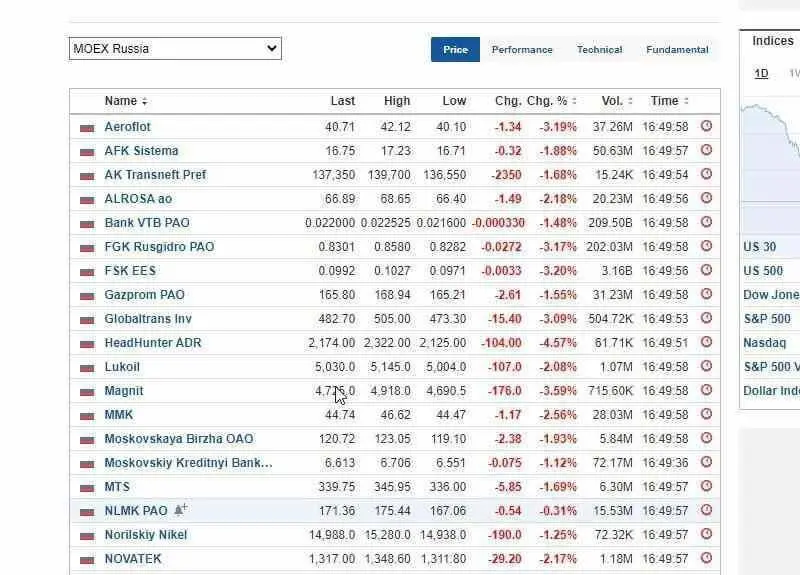This screenshot has width=800, height=575.
Task: Click the clock icon in Lukoil row
Action: coord(706,366)
